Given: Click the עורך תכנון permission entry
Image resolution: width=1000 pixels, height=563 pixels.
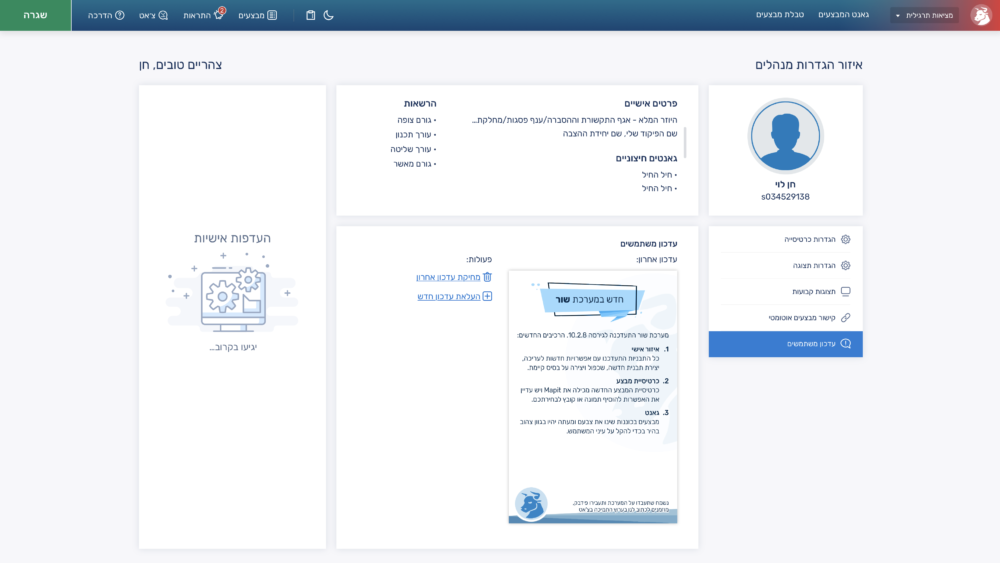Looking at the screenshot, I should [x=416, y=135].
